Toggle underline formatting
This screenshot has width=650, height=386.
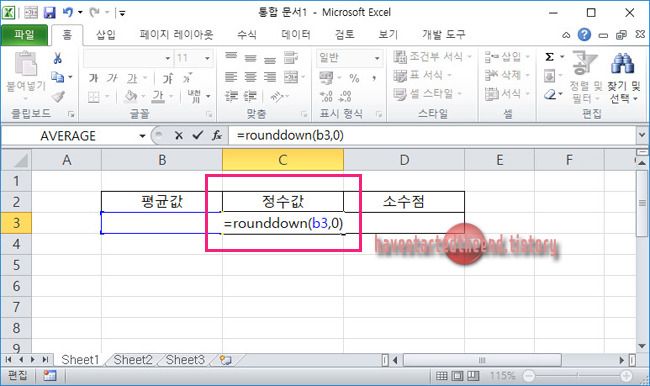[132, 78]
